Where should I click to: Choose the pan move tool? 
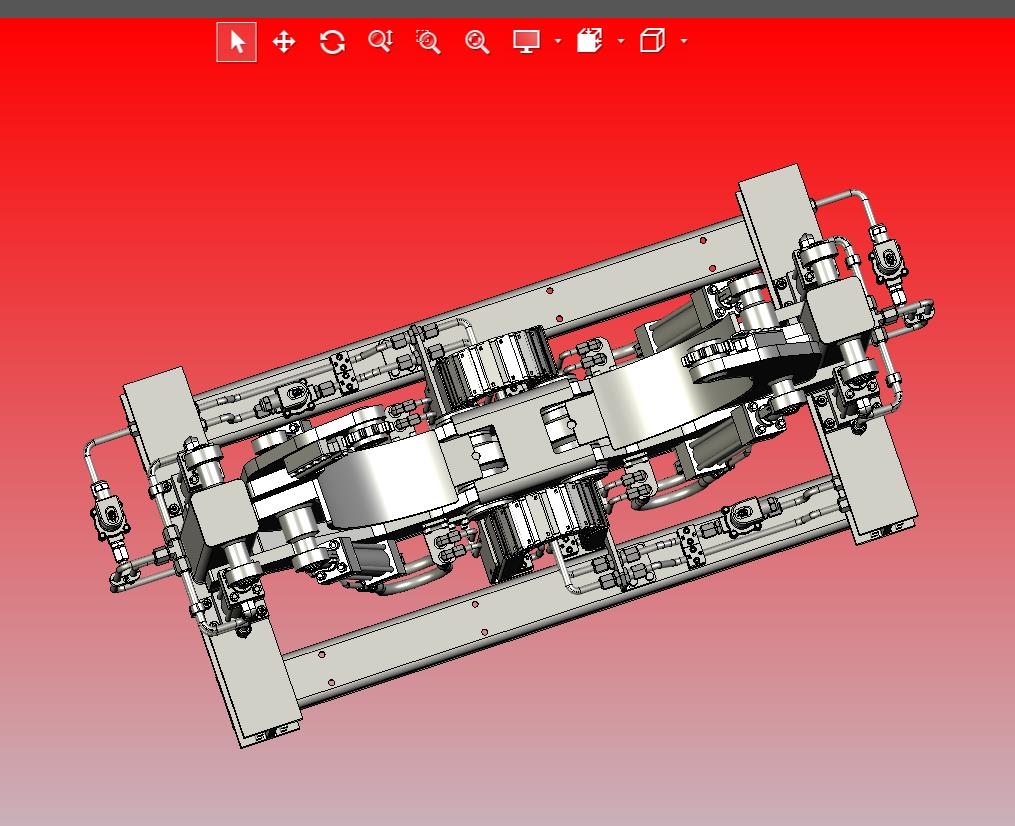coord(284,42)
